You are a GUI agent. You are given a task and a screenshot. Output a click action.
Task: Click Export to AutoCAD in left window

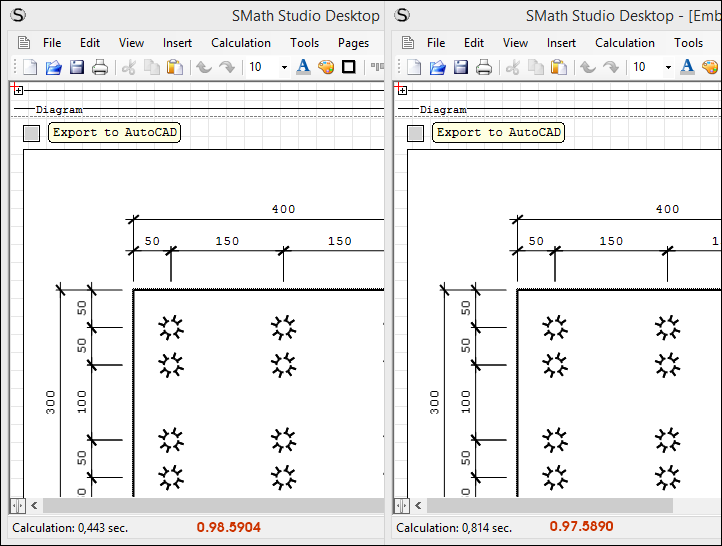tap(115, 133)
